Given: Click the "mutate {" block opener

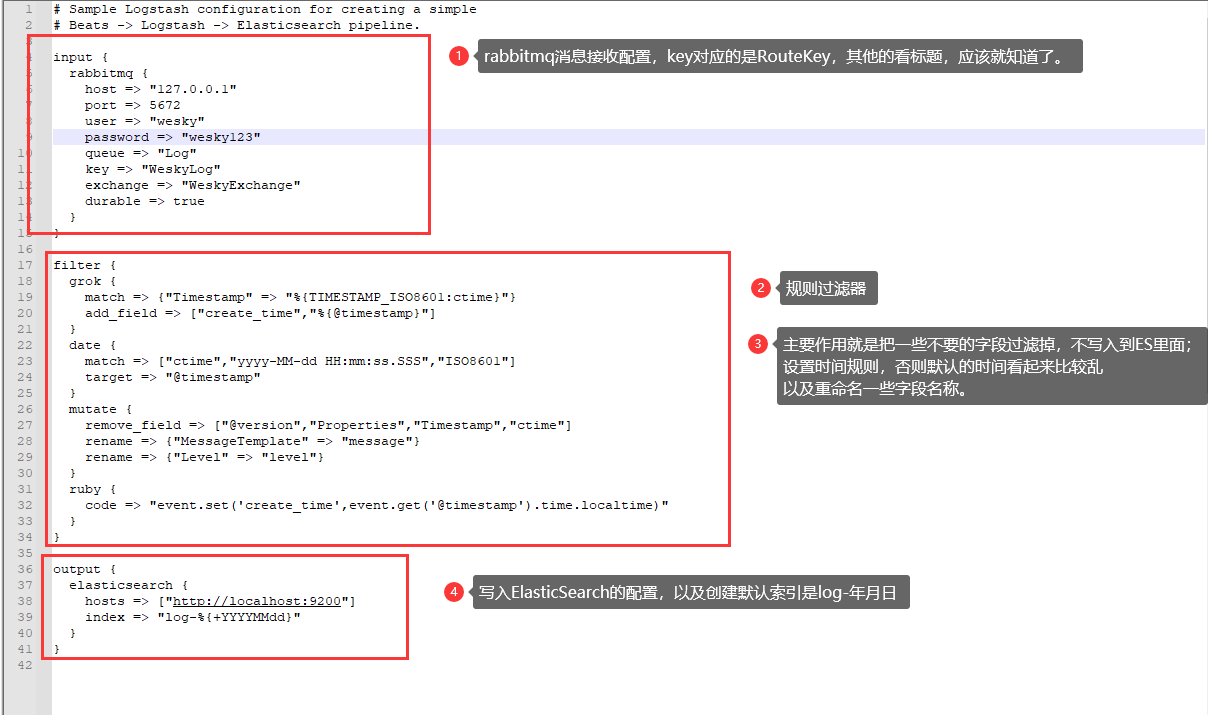Looking at the screenshot, I should tap(100, 409).
